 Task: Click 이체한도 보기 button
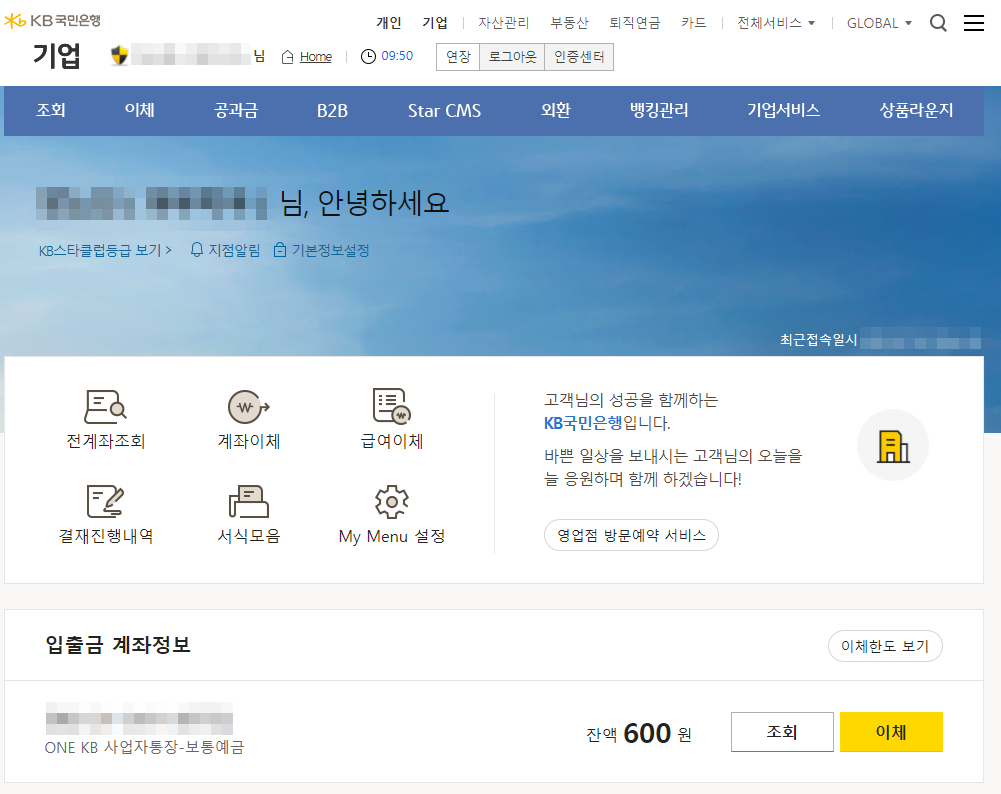[885, 646]
